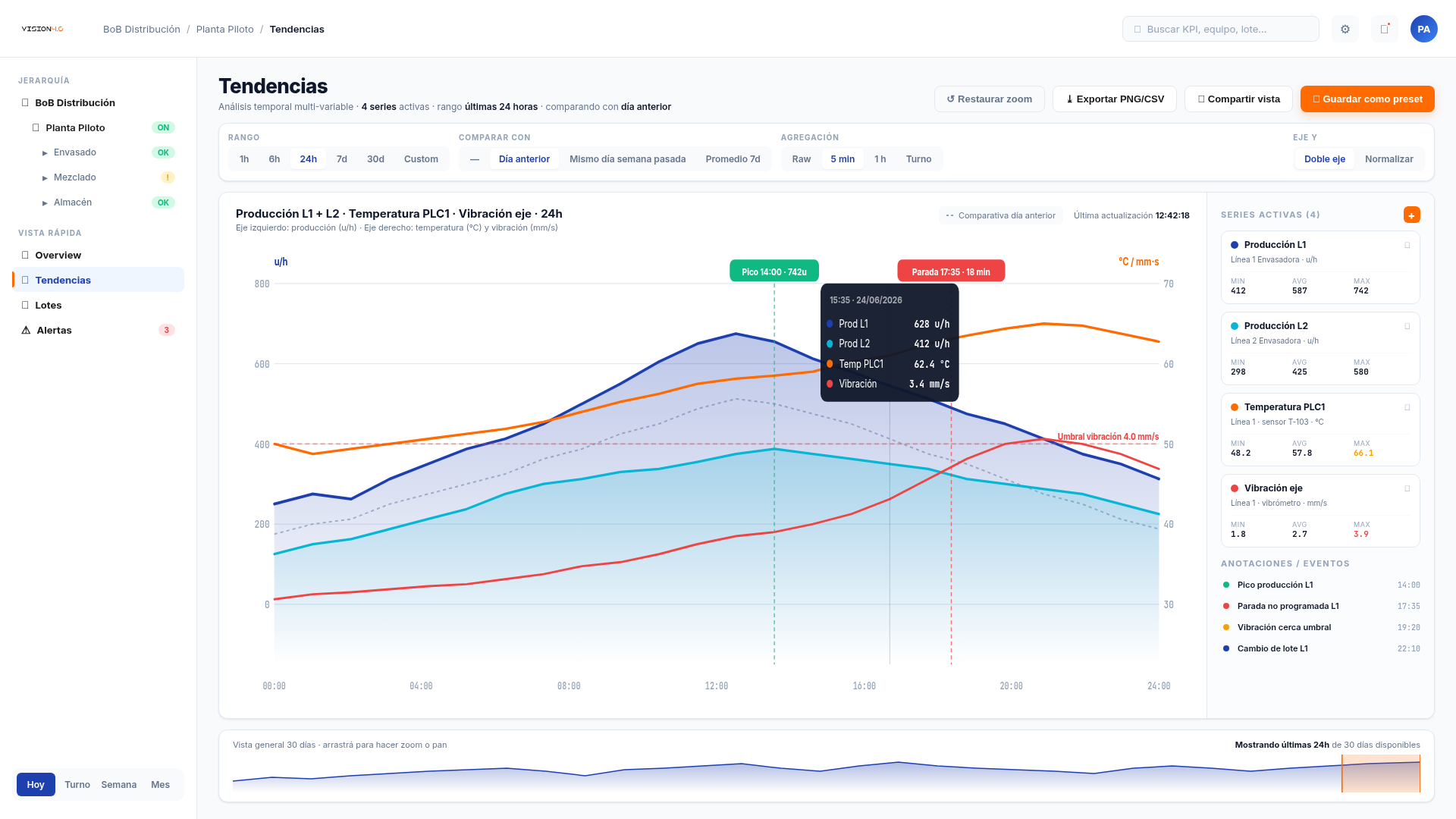Toggle Vibración eje series color dot
The image size is (1456, 819).
point(1235,488)
